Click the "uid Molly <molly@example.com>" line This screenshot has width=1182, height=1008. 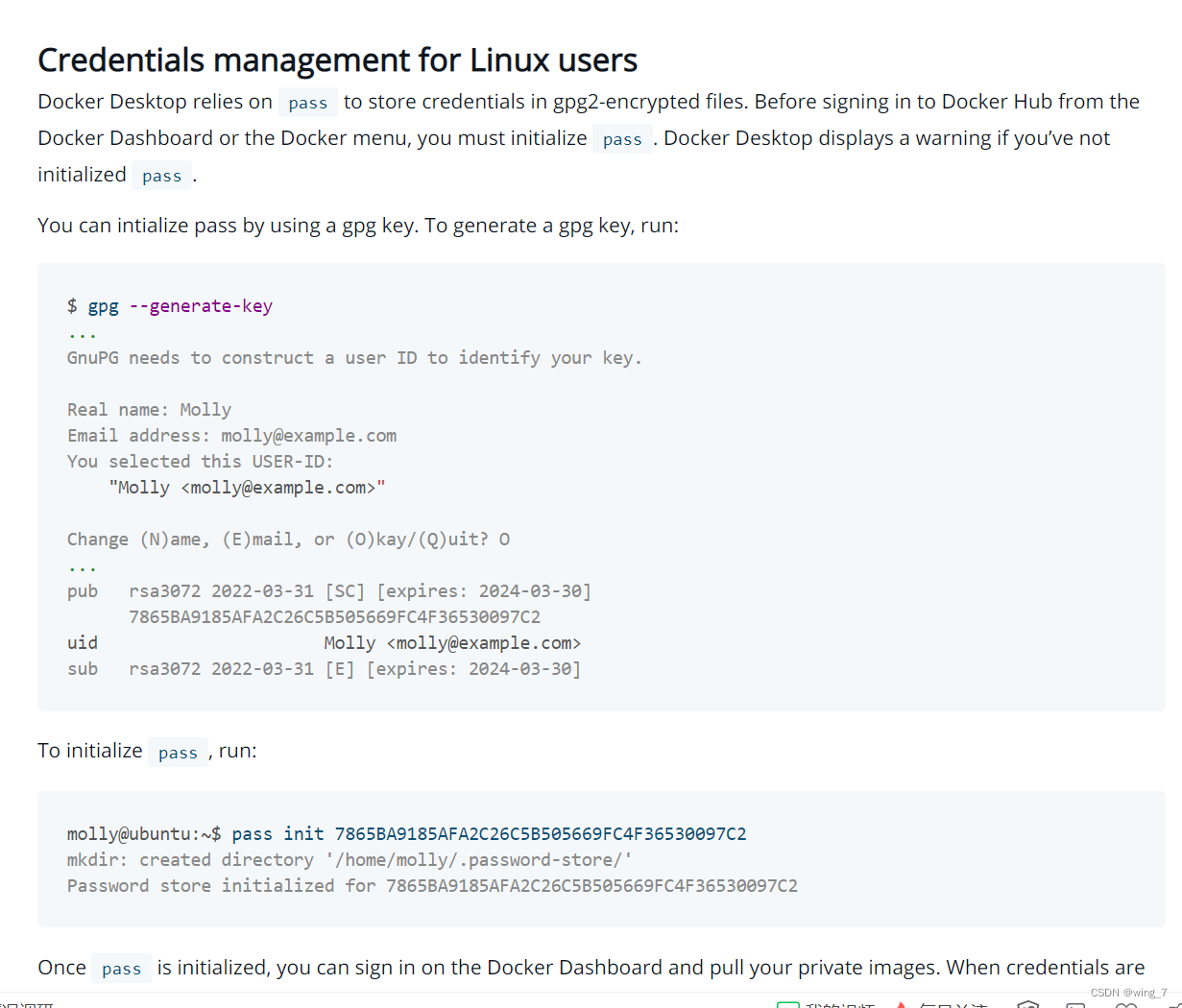coord(325,643)
